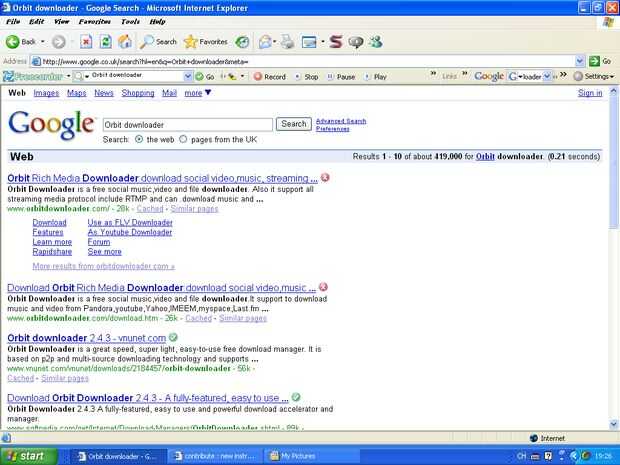Switch to 'My Pictures' taskbar window
The width and height of the screenshot is (620, 465).
(310, 456)
